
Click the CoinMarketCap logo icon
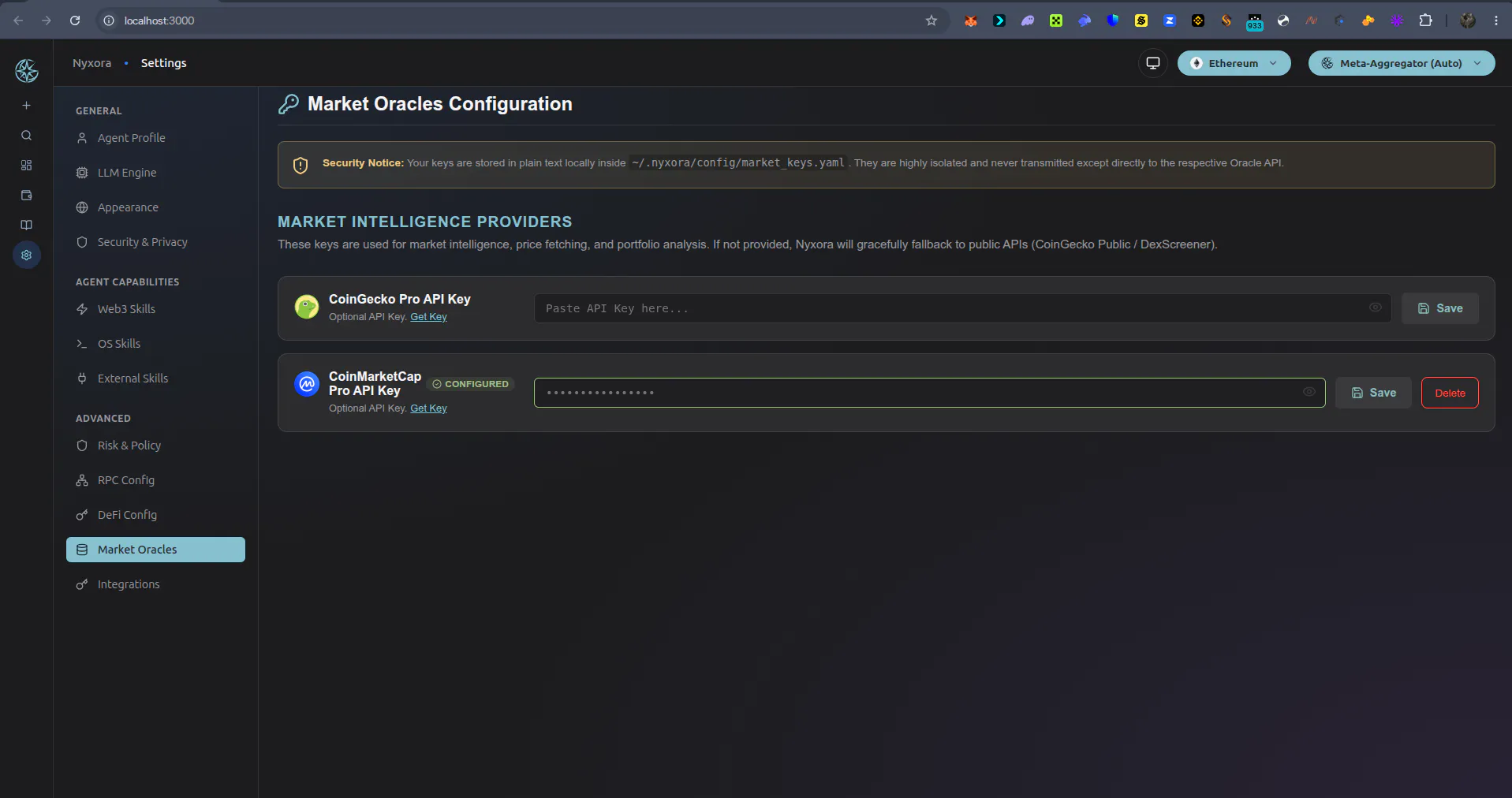307,384
